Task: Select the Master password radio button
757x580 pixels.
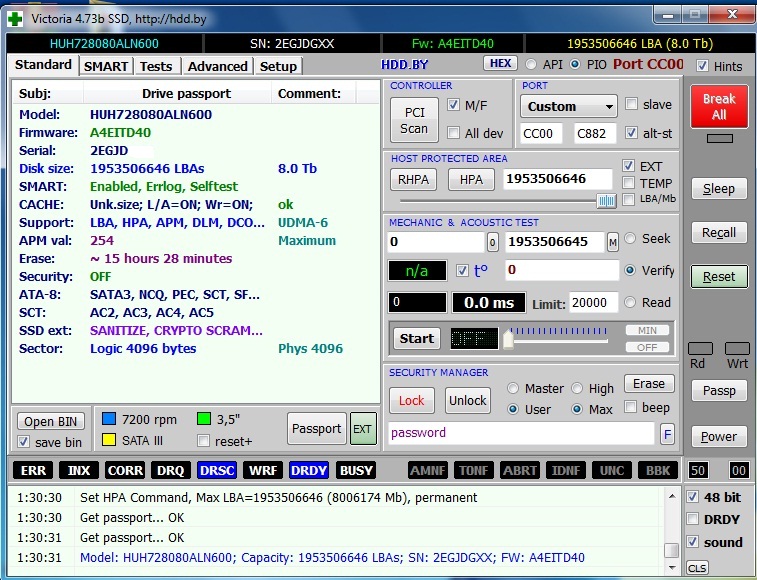Action: coord(513,388)
